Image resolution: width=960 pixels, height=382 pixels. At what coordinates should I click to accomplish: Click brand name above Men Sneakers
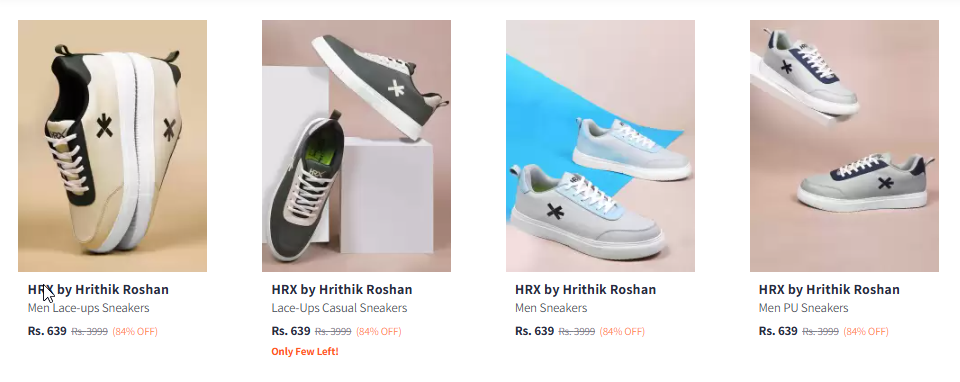click(x=585, y=290)
